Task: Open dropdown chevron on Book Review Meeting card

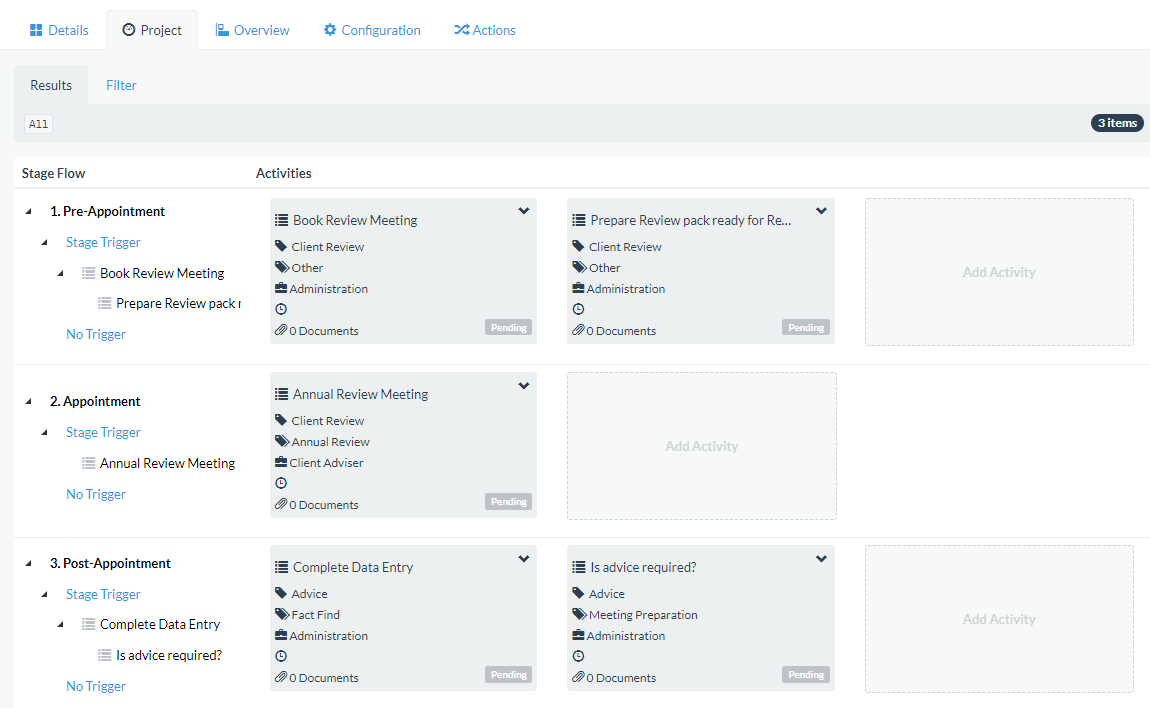Action: pyautogui.click(x=523, y=211)
